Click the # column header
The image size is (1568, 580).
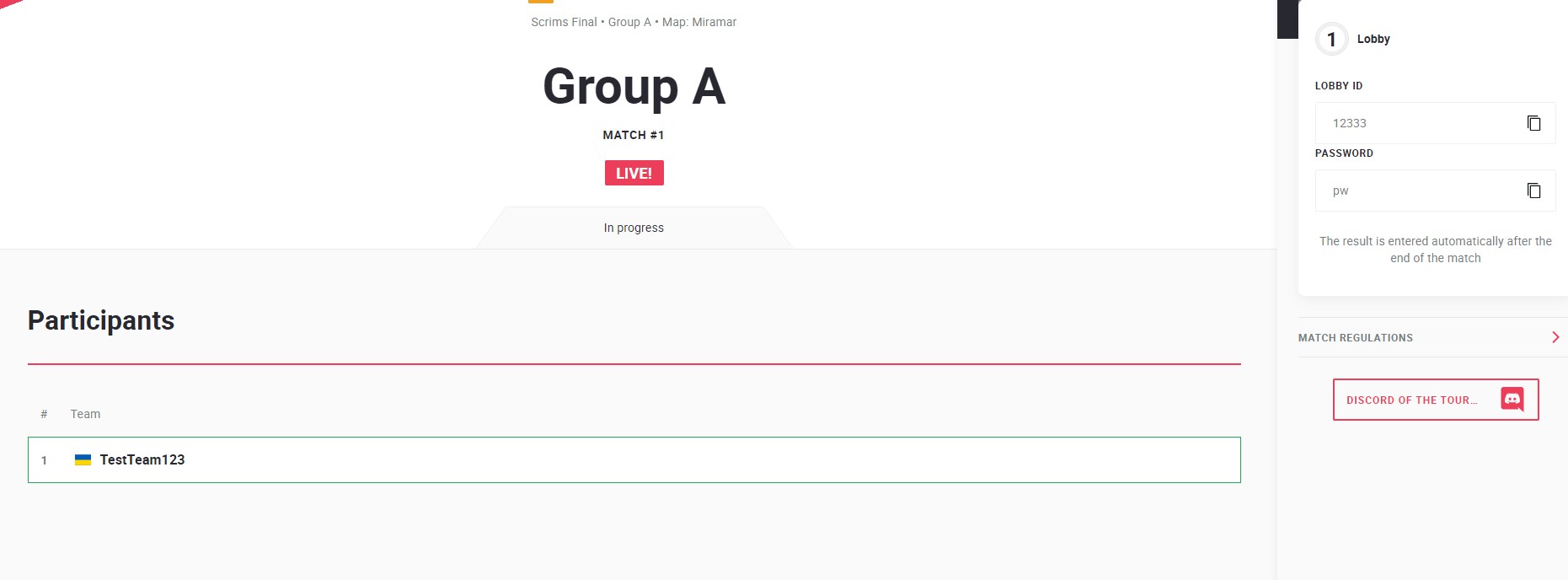click(44, 414)
